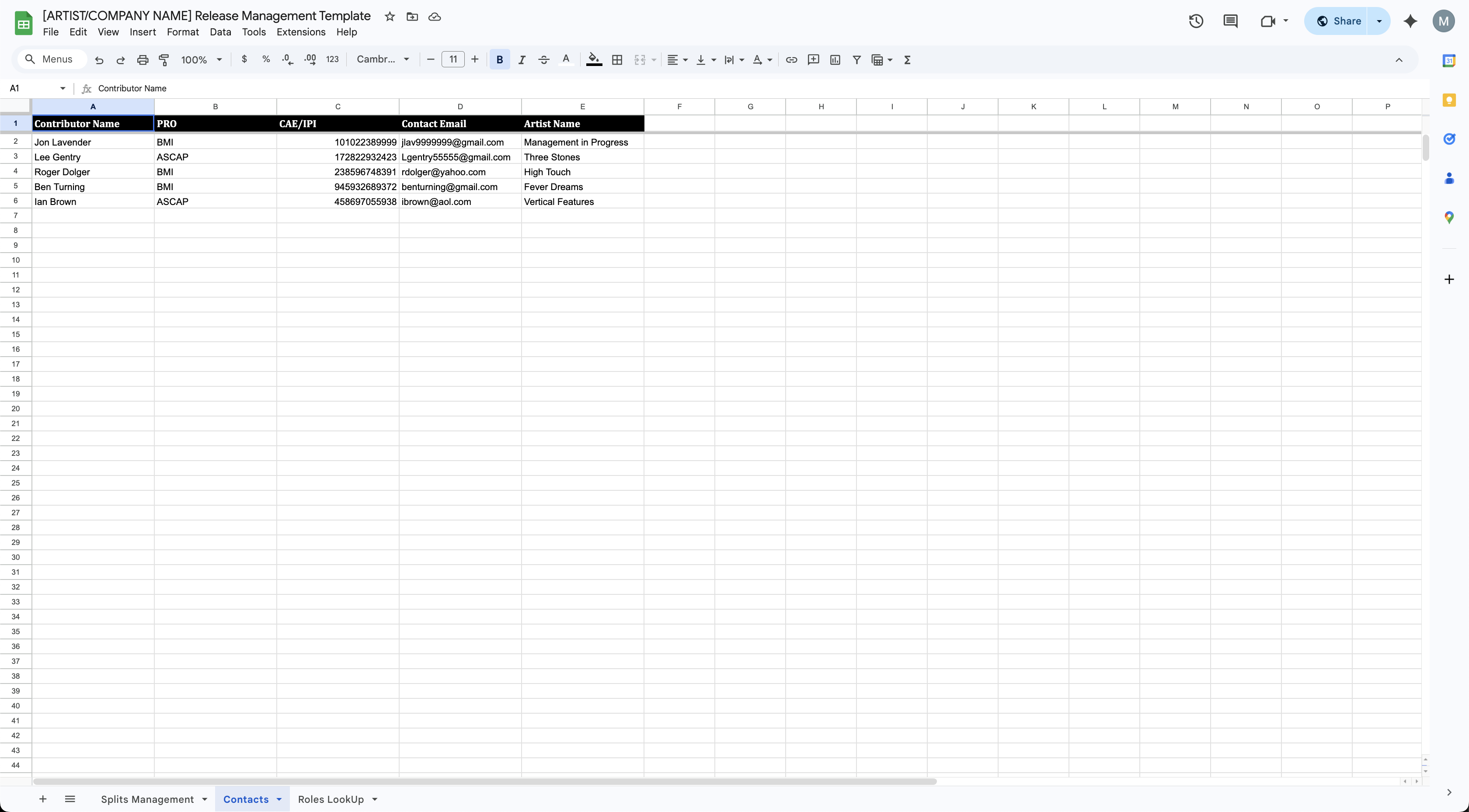Image resolution: width=1469 pixels, height=812 pixels.
Task: Click the add sheet plus button
Action: point(43,799)
